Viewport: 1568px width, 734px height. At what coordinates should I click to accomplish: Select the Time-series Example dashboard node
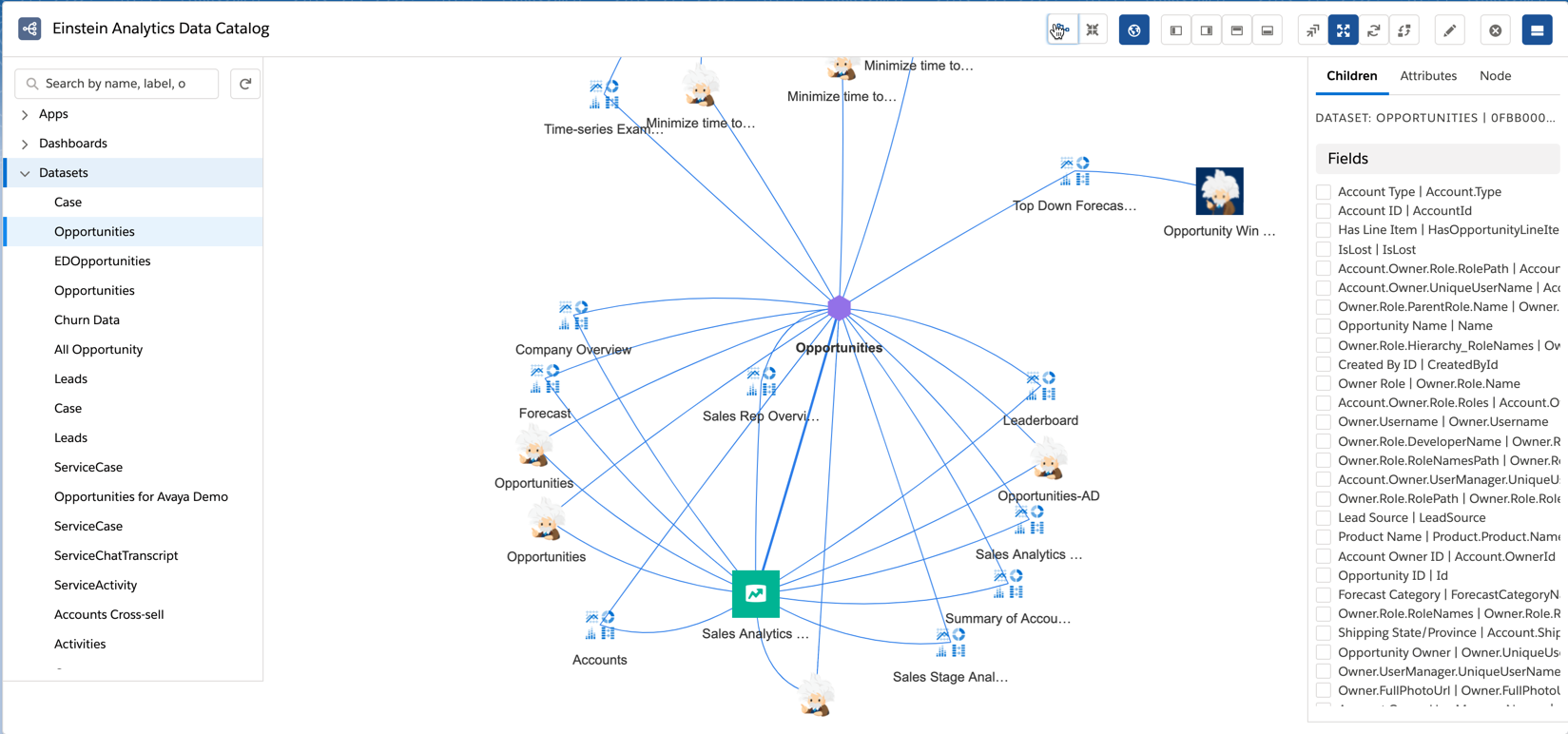point(604,95)
